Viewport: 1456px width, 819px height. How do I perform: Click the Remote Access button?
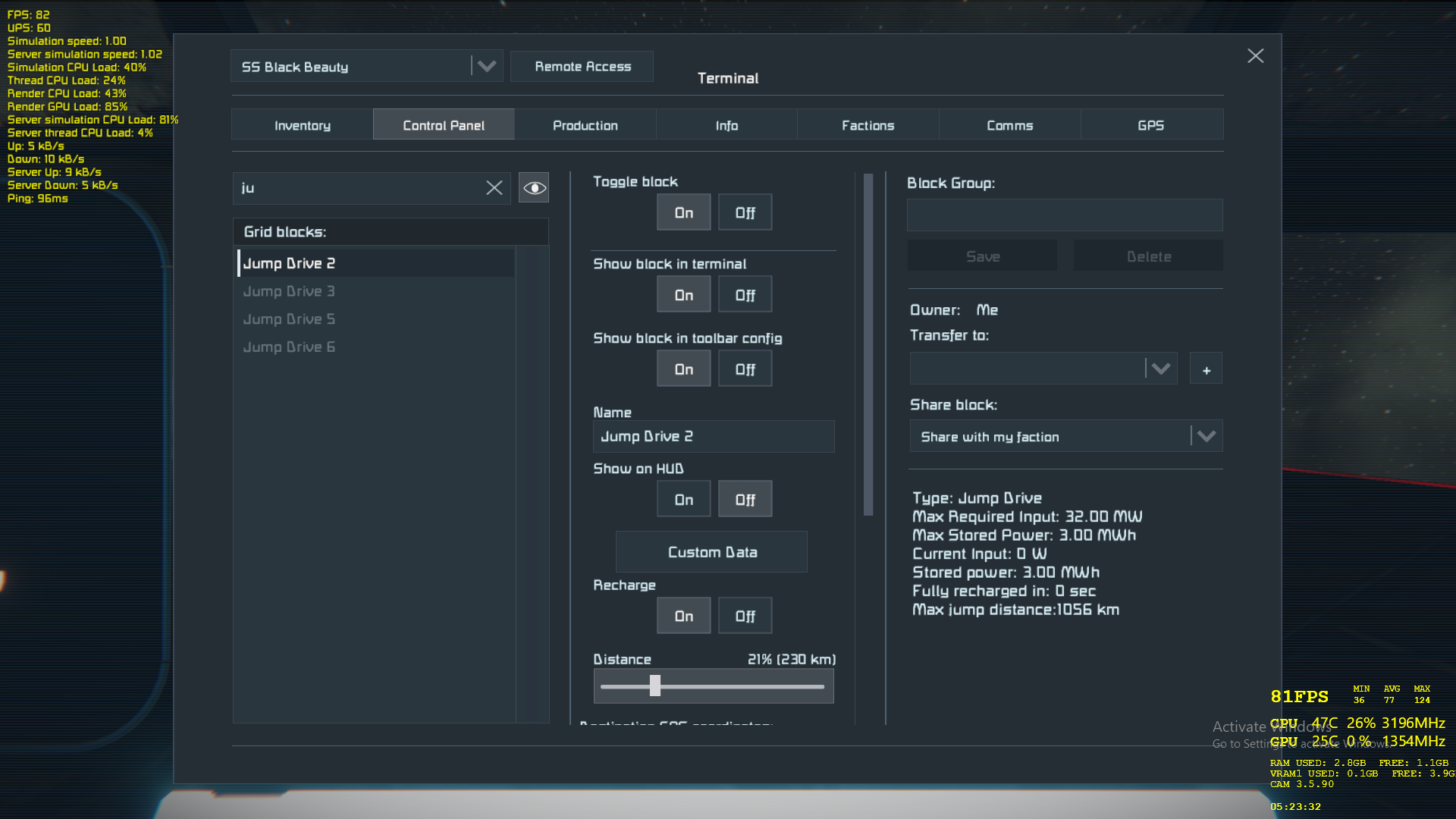[x=582, y=67]
